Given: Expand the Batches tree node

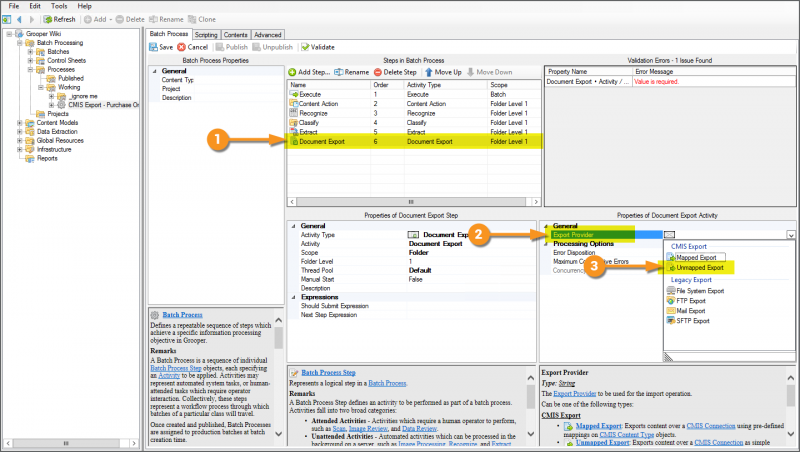Looking at the screenshot, I should (x=30, y=52).
